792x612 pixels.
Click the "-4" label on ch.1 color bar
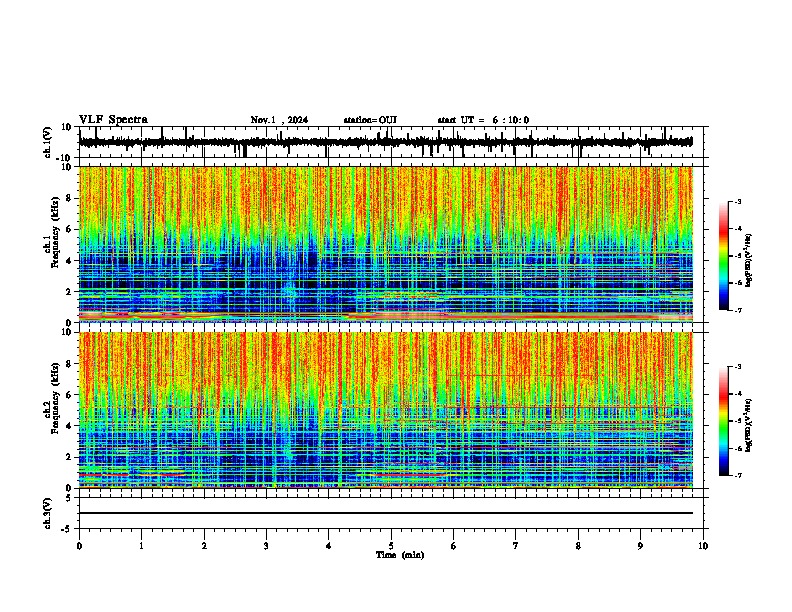pos(738,229)
